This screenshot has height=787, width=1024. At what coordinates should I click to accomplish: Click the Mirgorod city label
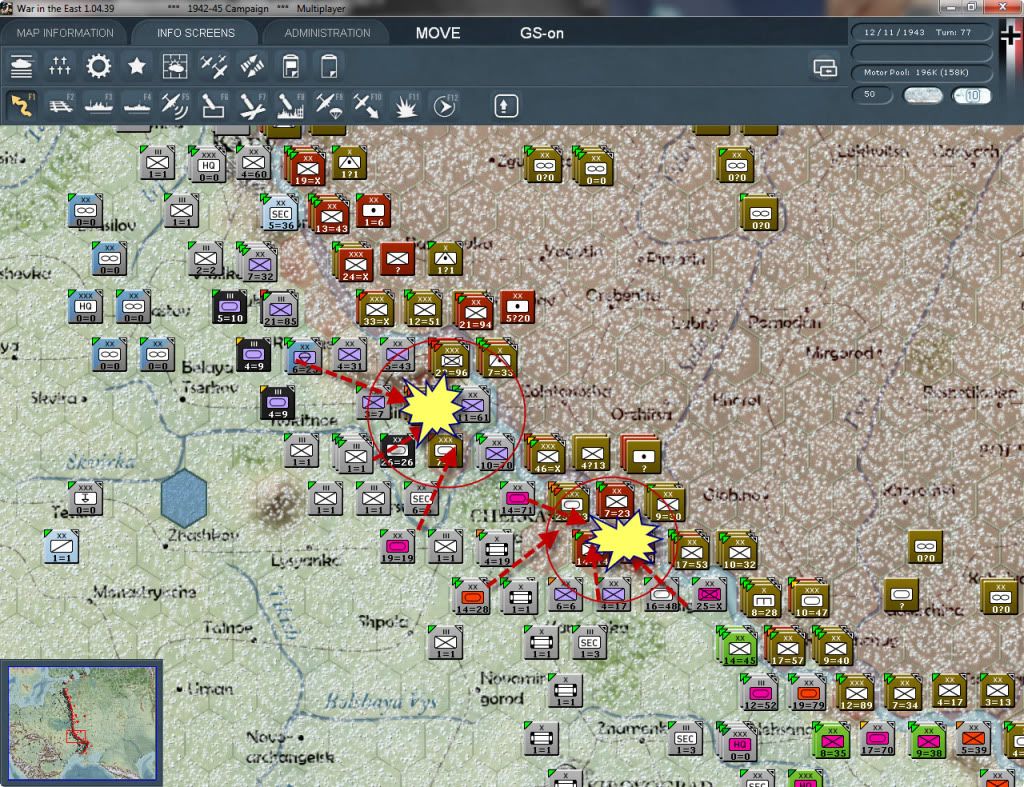coord(841,353)
